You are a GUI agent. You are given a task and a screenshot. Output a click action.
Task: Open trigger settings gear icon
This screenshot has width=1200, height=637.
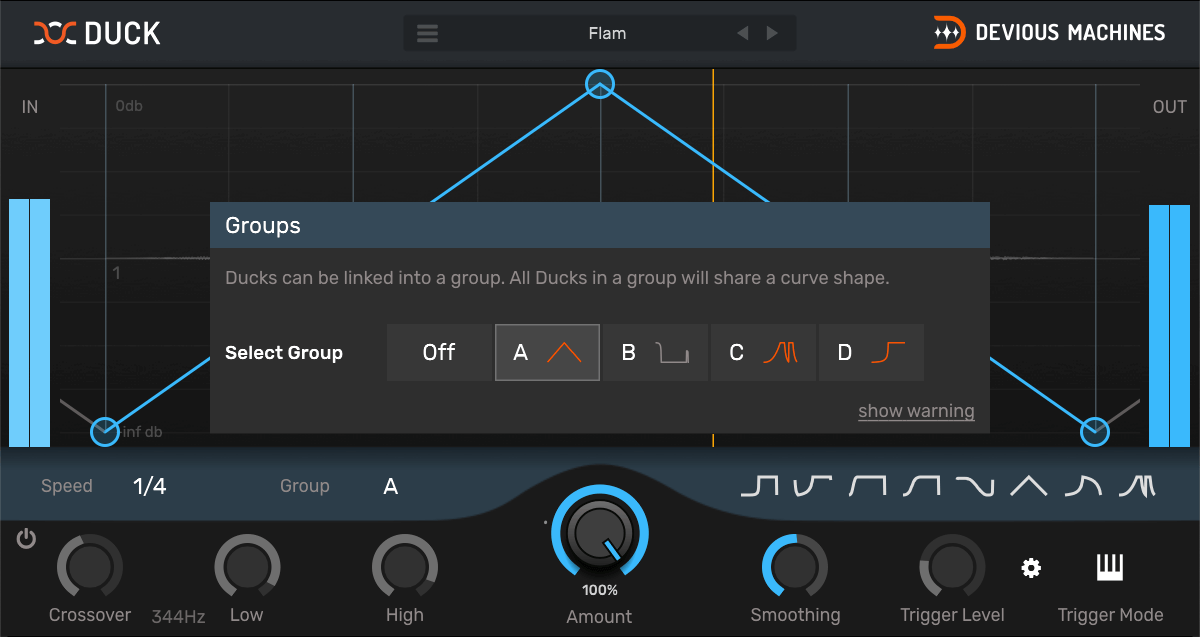click(x=1031, y=568)
